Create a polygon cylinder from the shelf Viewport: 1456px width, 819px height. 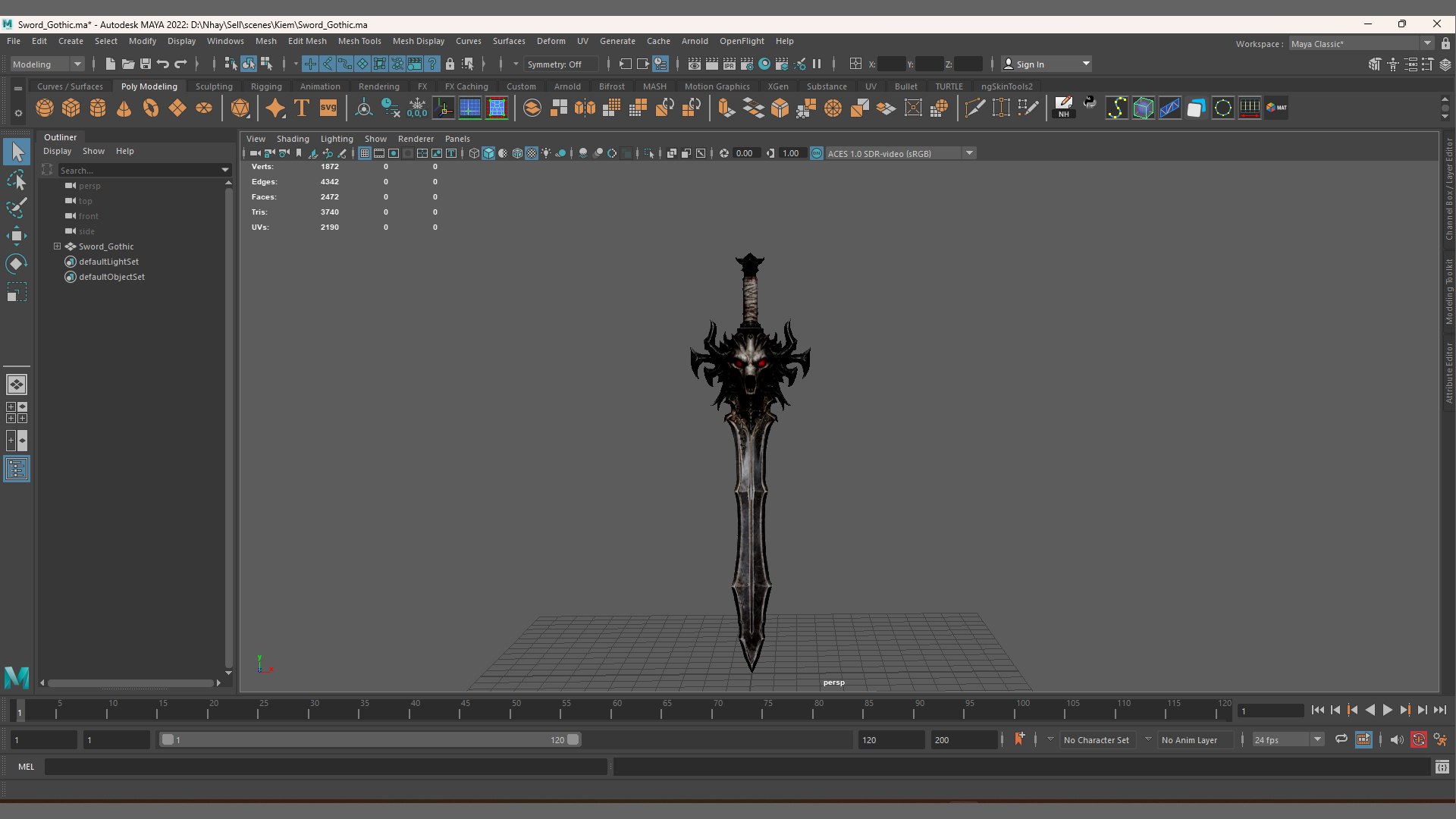click(98, 108)
